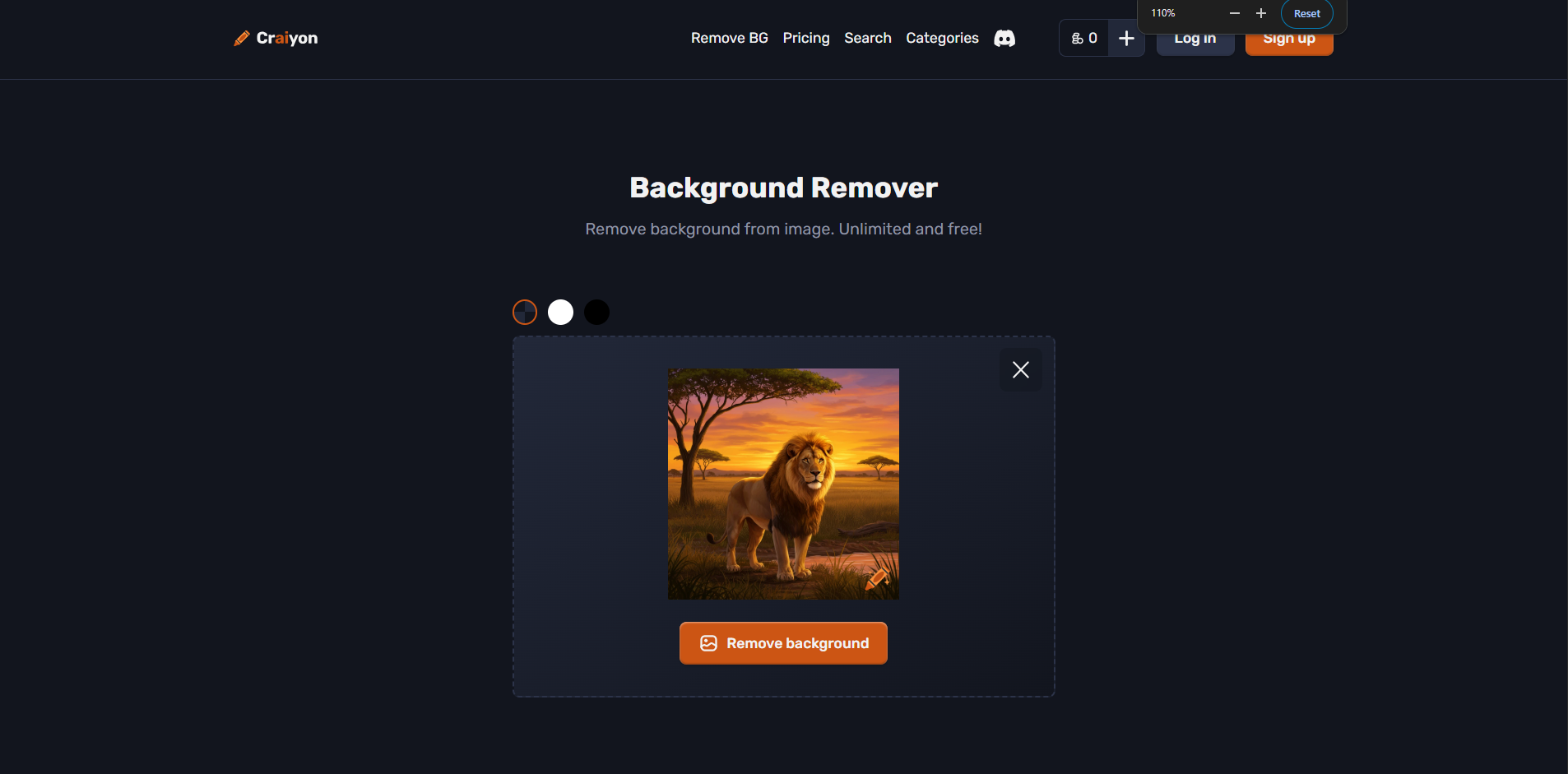1568x774 pixels.
Task: Open the Search page
Action: 868,38
